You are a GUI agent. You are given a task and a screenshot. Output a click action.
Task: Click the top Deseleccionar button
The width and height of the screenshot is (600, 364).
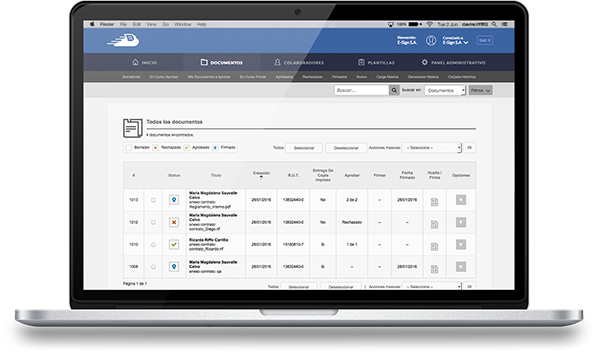[346, 148]
